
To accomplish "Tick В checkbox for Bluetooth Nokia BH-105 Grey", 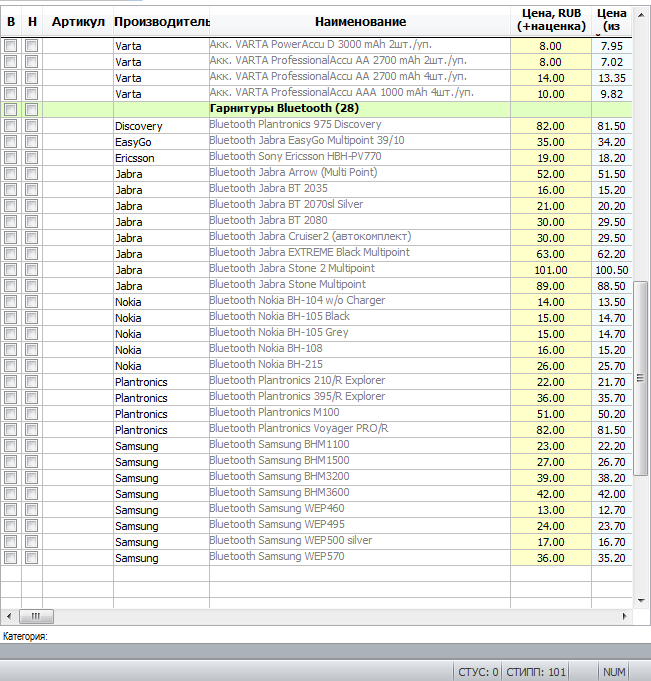I will coord(11,334).
